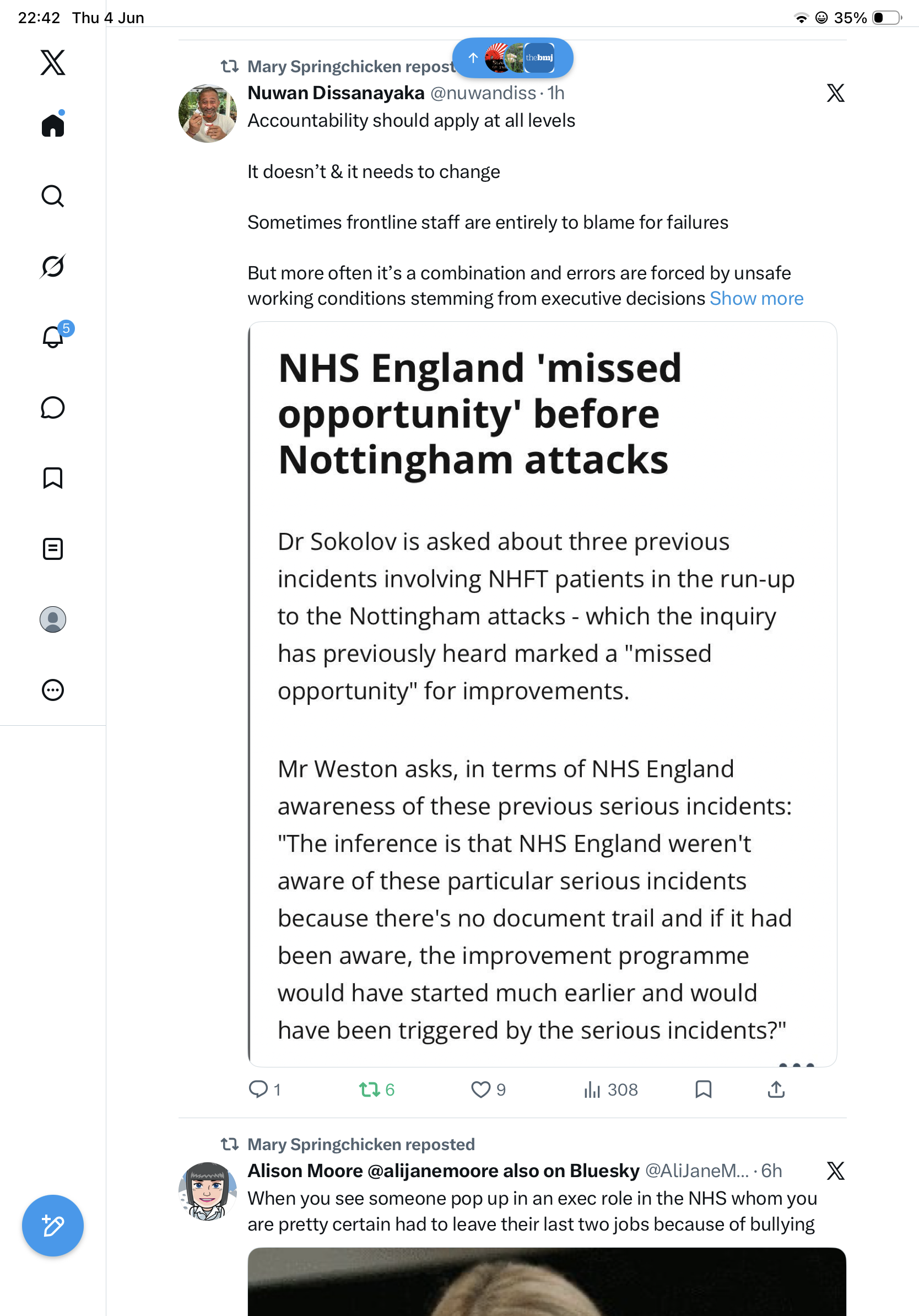This screenshot has width=919, height=1316.
Task: Expand the More circle menu in the sidebar
Action: 53,689
